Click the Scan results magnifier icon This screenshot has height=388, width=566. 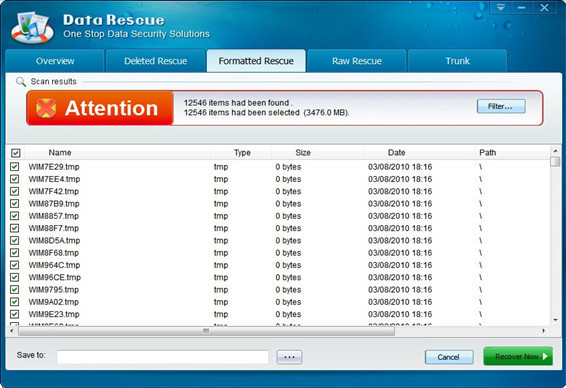click(21, 82)
